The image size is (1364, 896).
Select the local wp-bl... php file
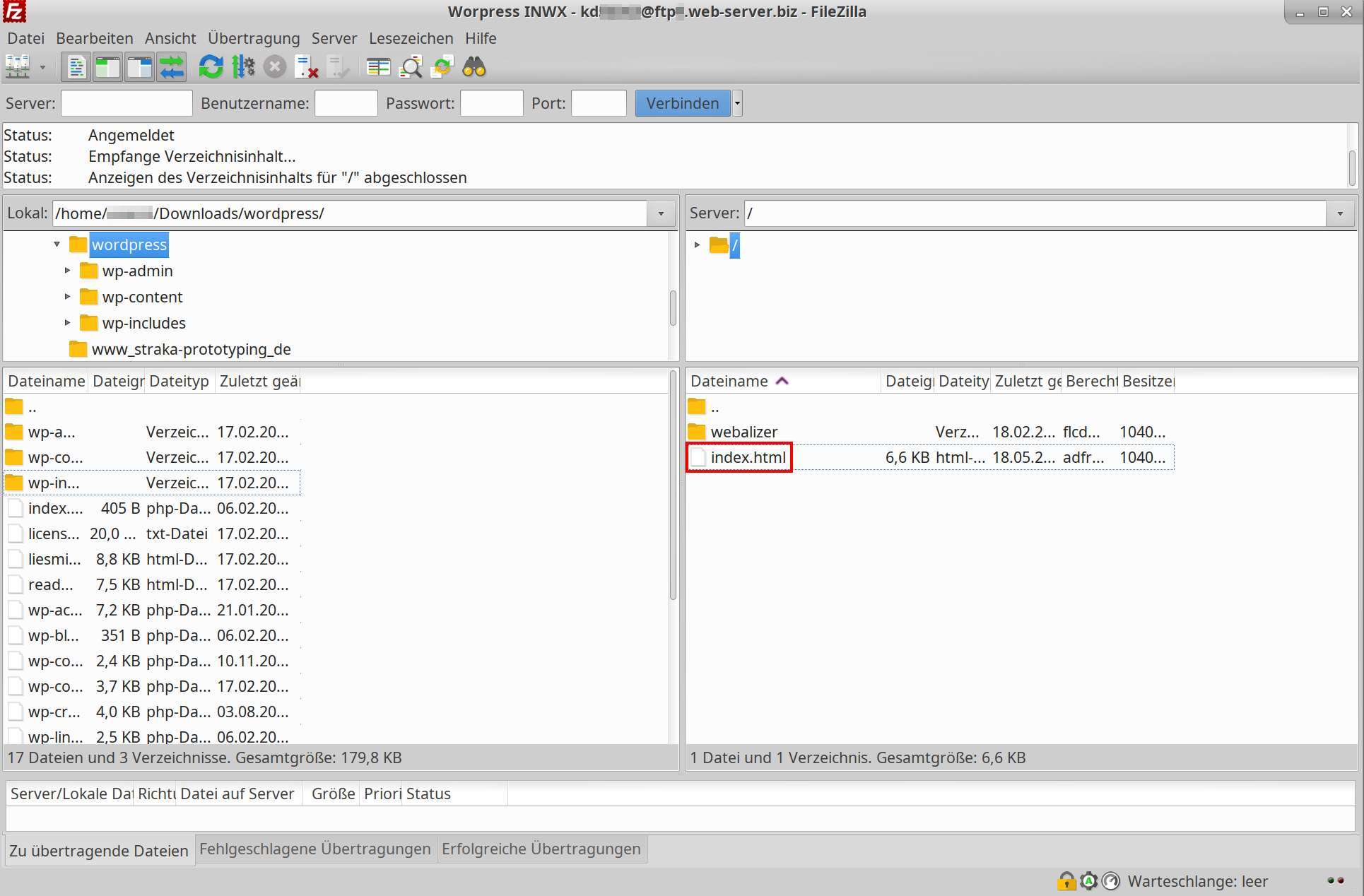tap(152, 635)
